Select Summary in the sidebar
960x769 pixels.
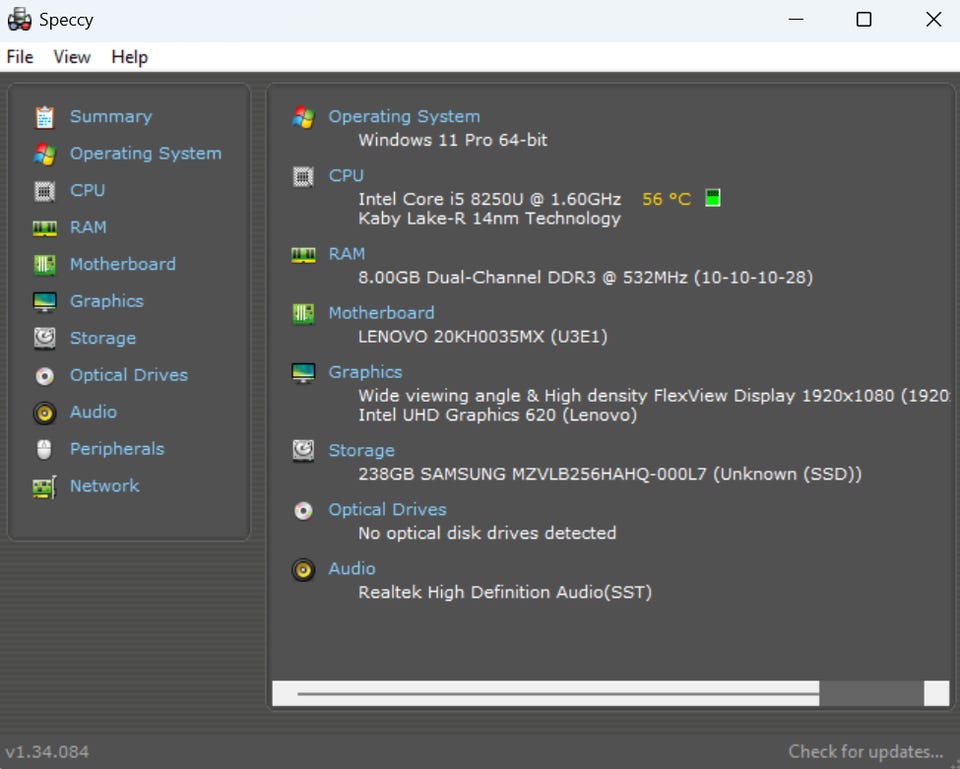point(111,116)
